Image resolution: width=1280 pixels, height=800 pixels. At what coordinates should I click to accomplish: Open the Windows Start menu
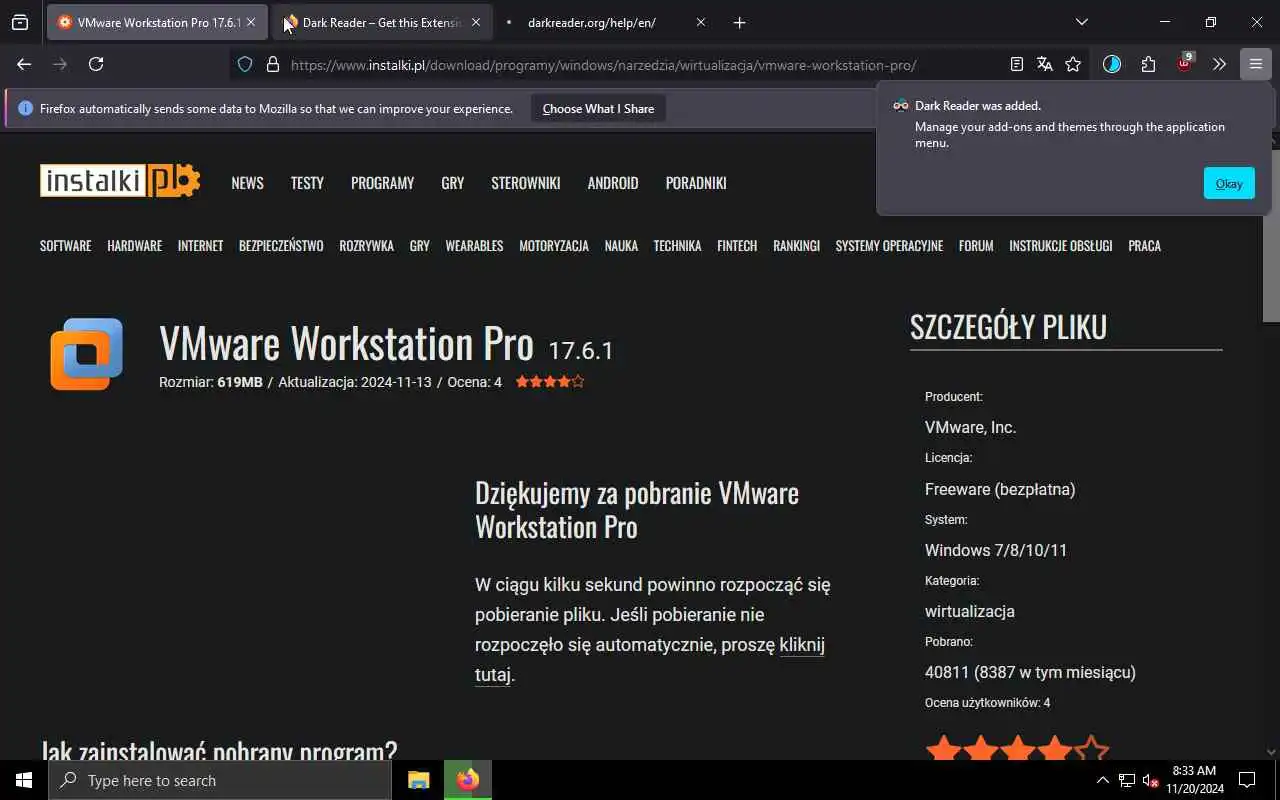point(24,780)
